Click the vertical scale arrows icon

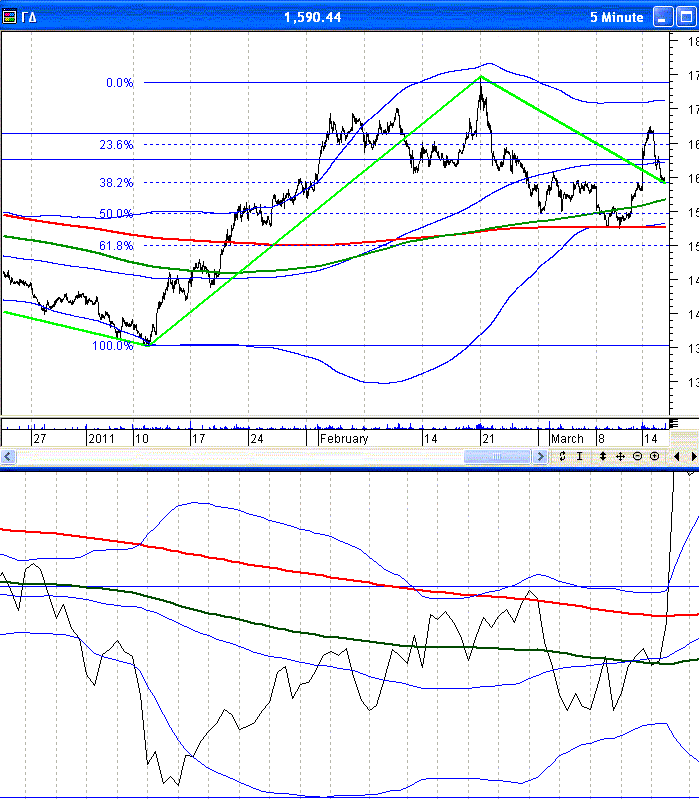pyautogui.click(x=603, y=456)
